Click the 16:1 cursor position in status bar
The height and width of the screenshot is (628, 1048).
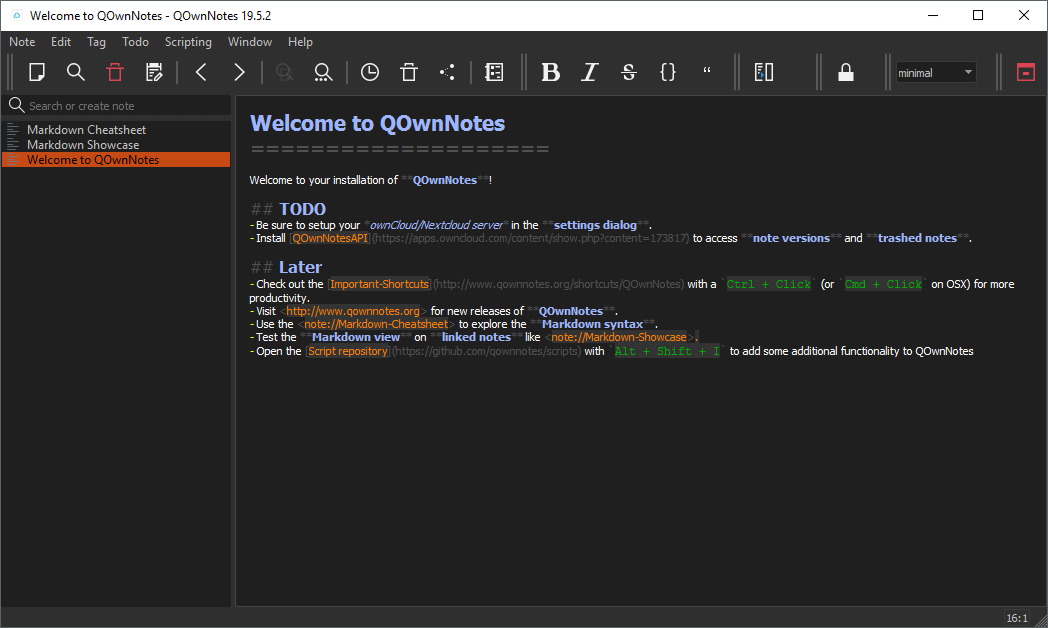pos(1017,618)
